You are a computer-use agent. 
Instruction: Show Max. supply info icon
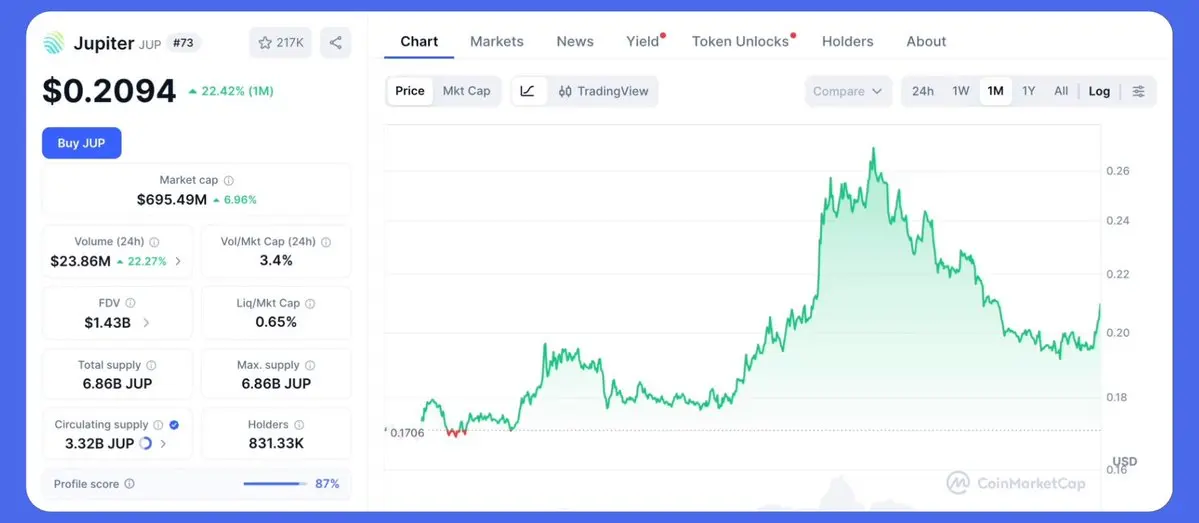310,365
